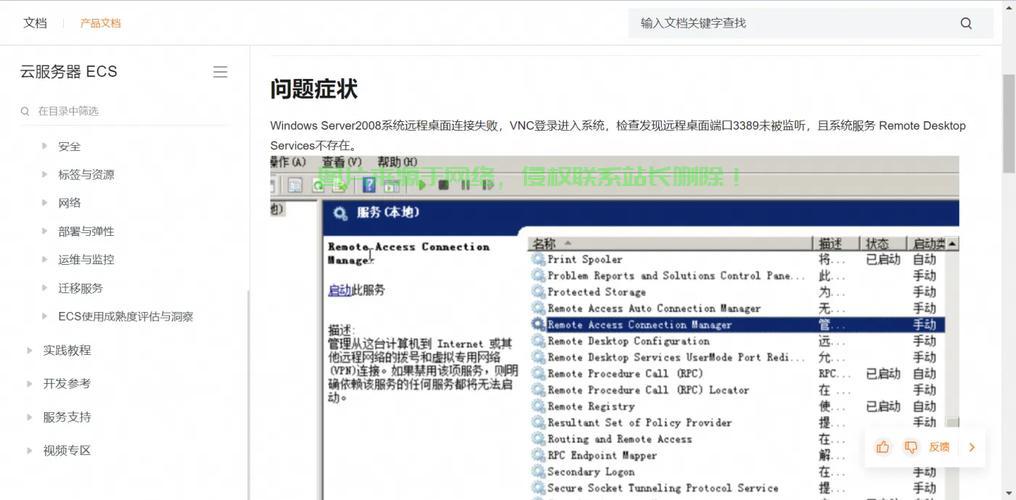Screen dimensions: 1016x500
Task: Open the 查看(V) menu
Action: point(341,162)
